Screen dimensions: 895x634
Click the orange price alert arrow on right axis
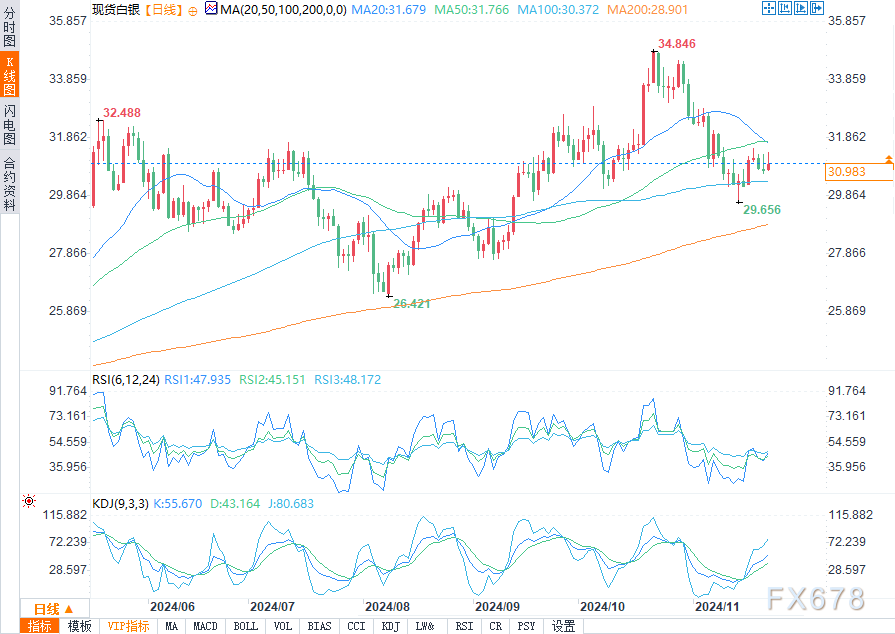pyautogui.click(x=889, y=160)
